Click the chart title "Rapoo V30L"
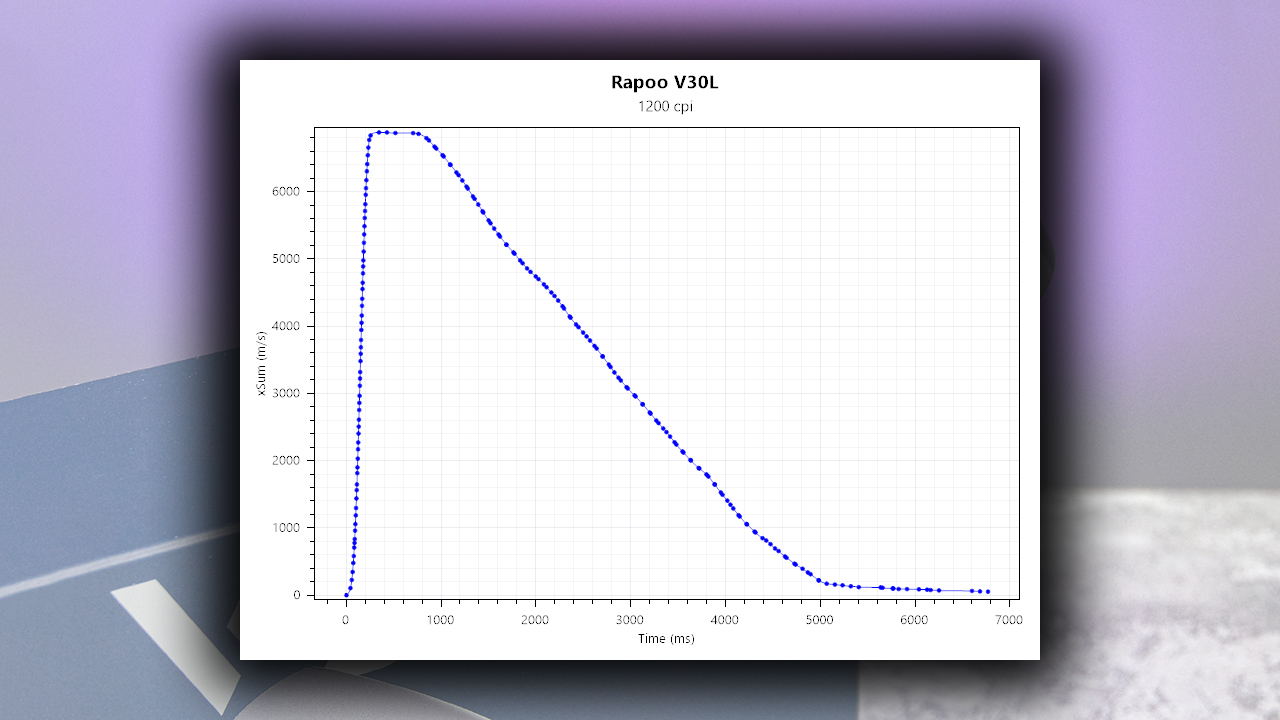Screen dimensions: 1280x720 665,83
